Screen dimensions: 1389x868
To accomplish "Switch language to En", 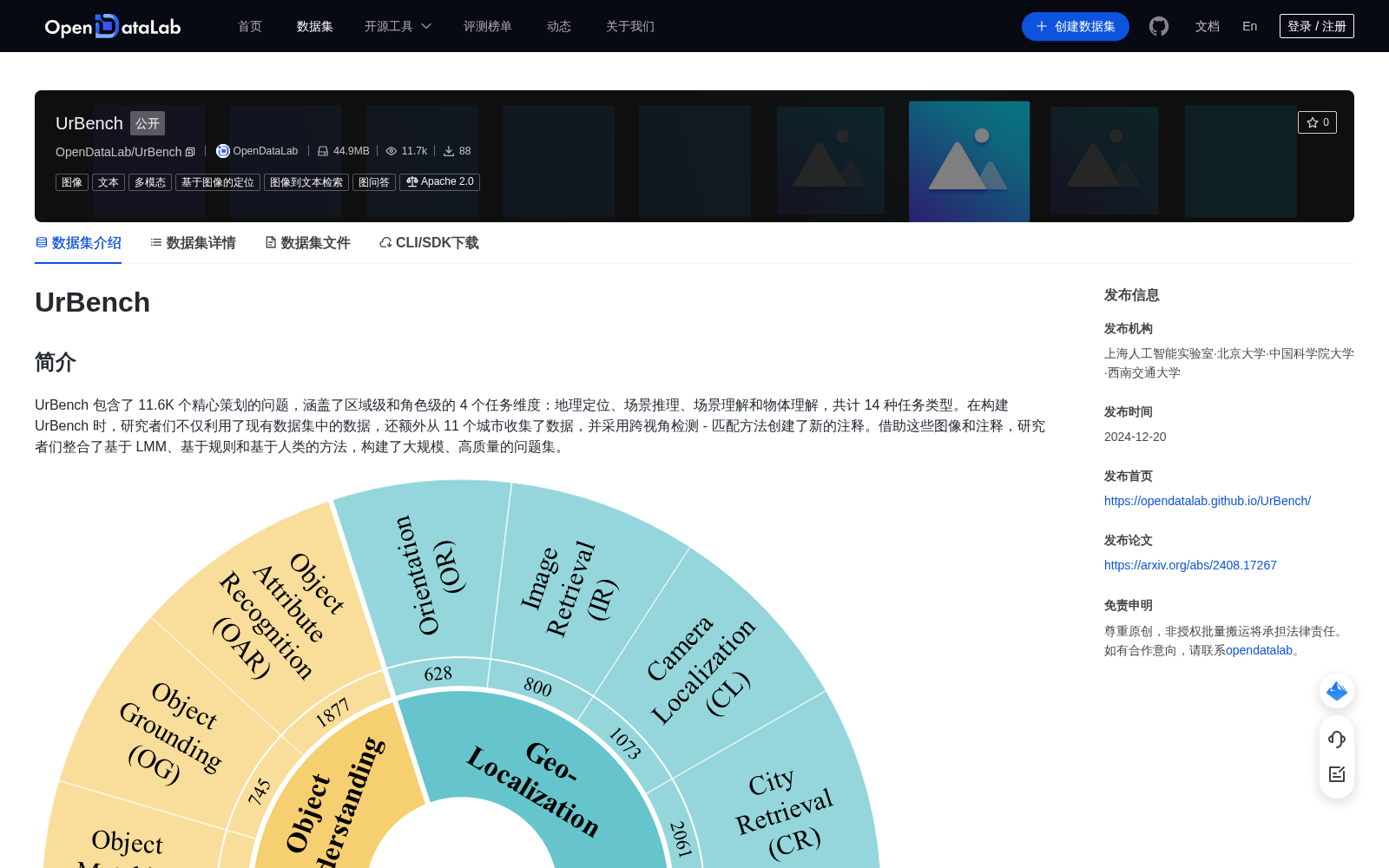I will pyautogui.click(x=1249, y=26).
